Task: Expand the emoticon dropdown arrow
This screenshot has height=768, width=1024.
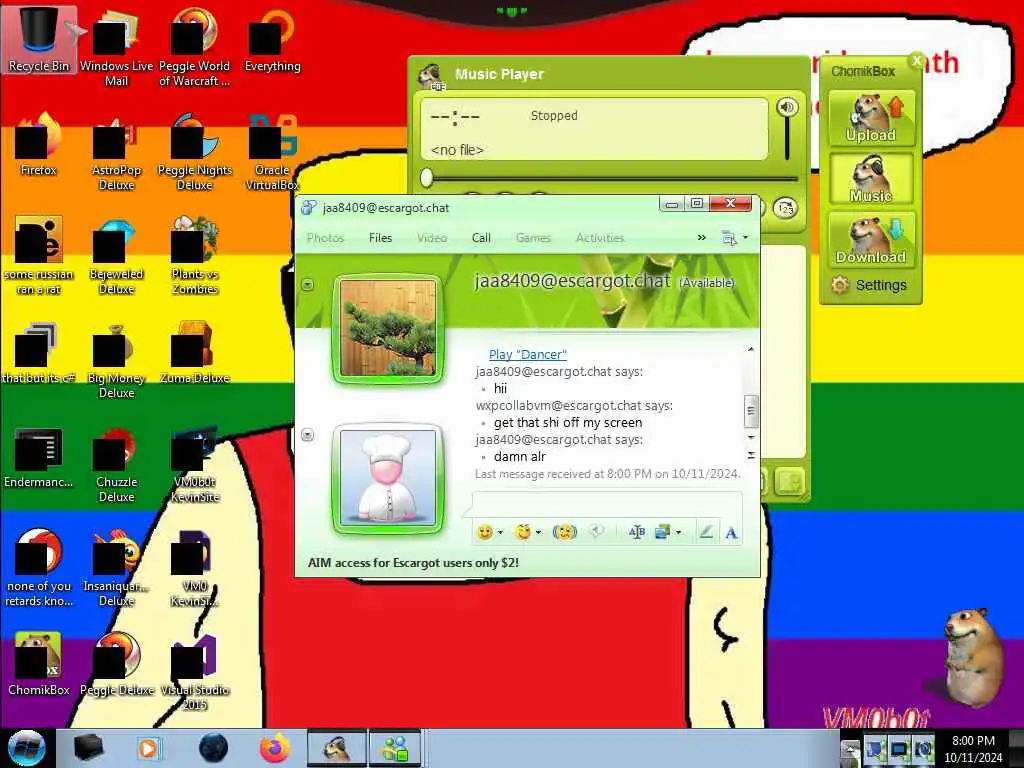Action: pos(500,533)
